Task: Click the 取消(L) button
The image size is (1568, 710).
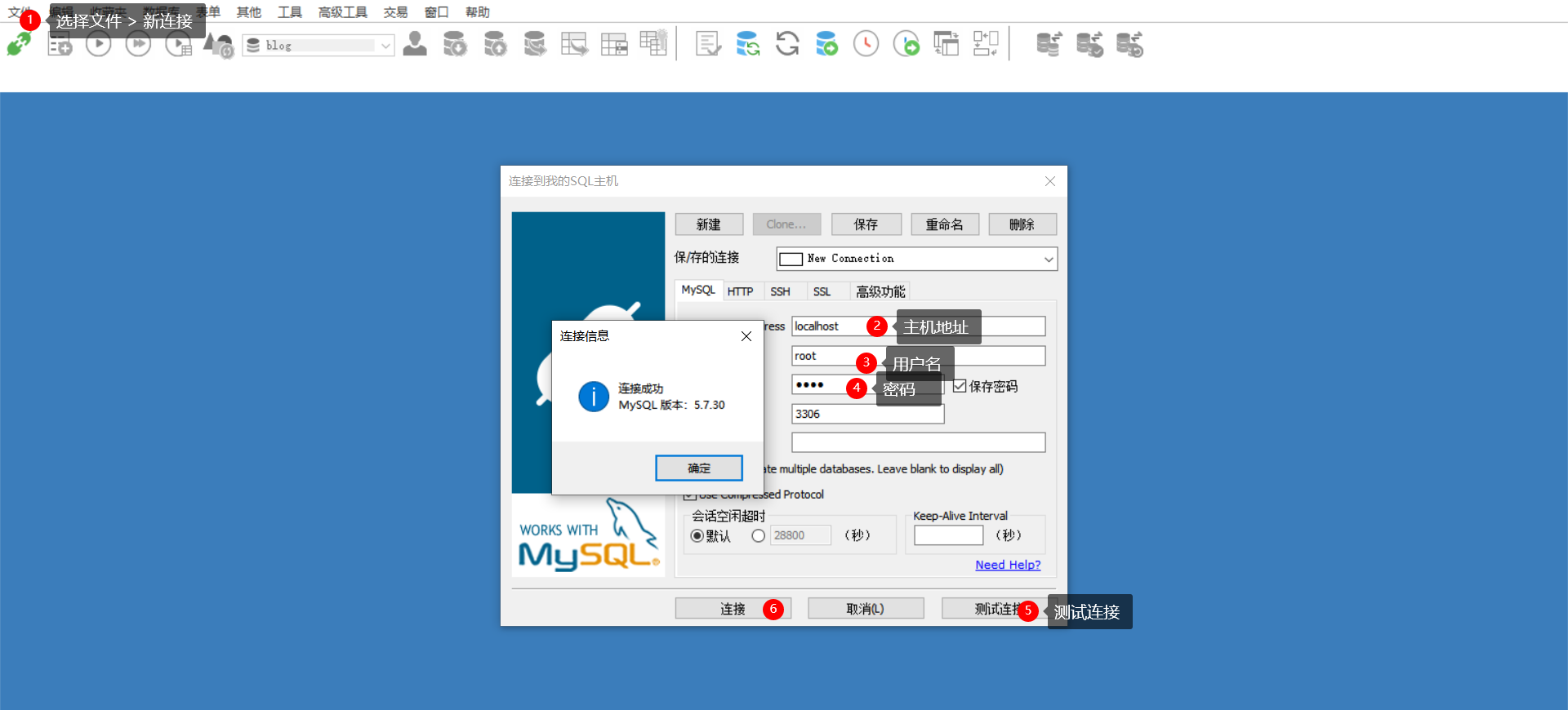Action: tap(866, 609)
